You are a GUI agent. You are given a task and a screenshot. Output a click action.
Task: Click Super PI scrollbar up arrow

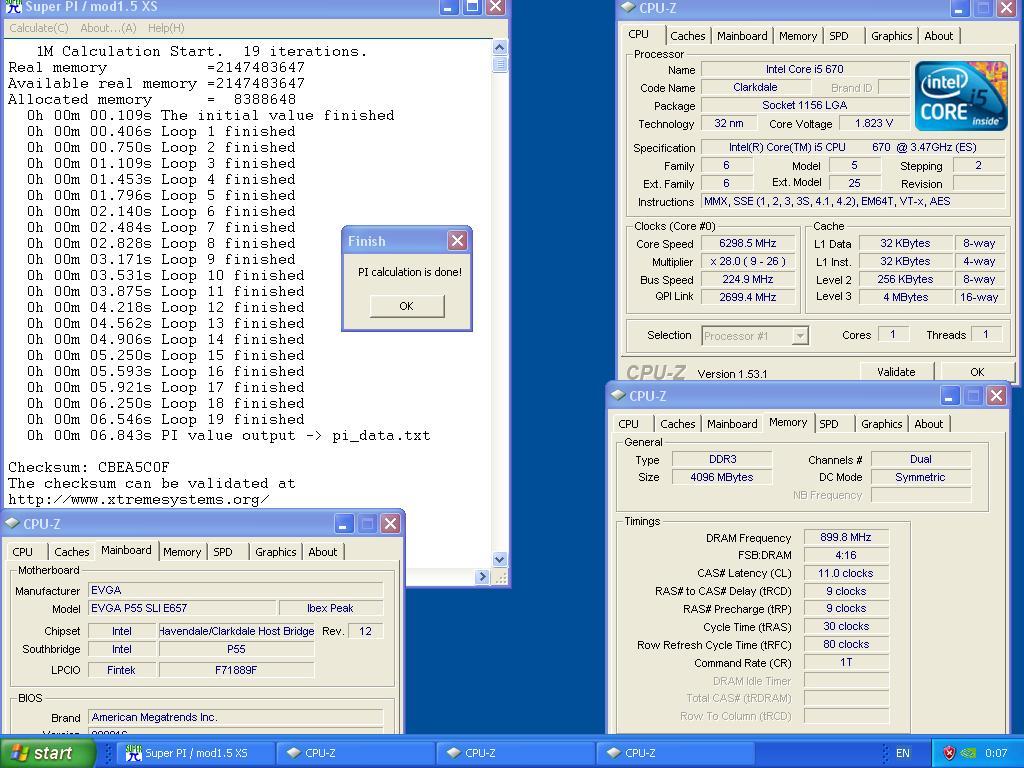[500, 48]
